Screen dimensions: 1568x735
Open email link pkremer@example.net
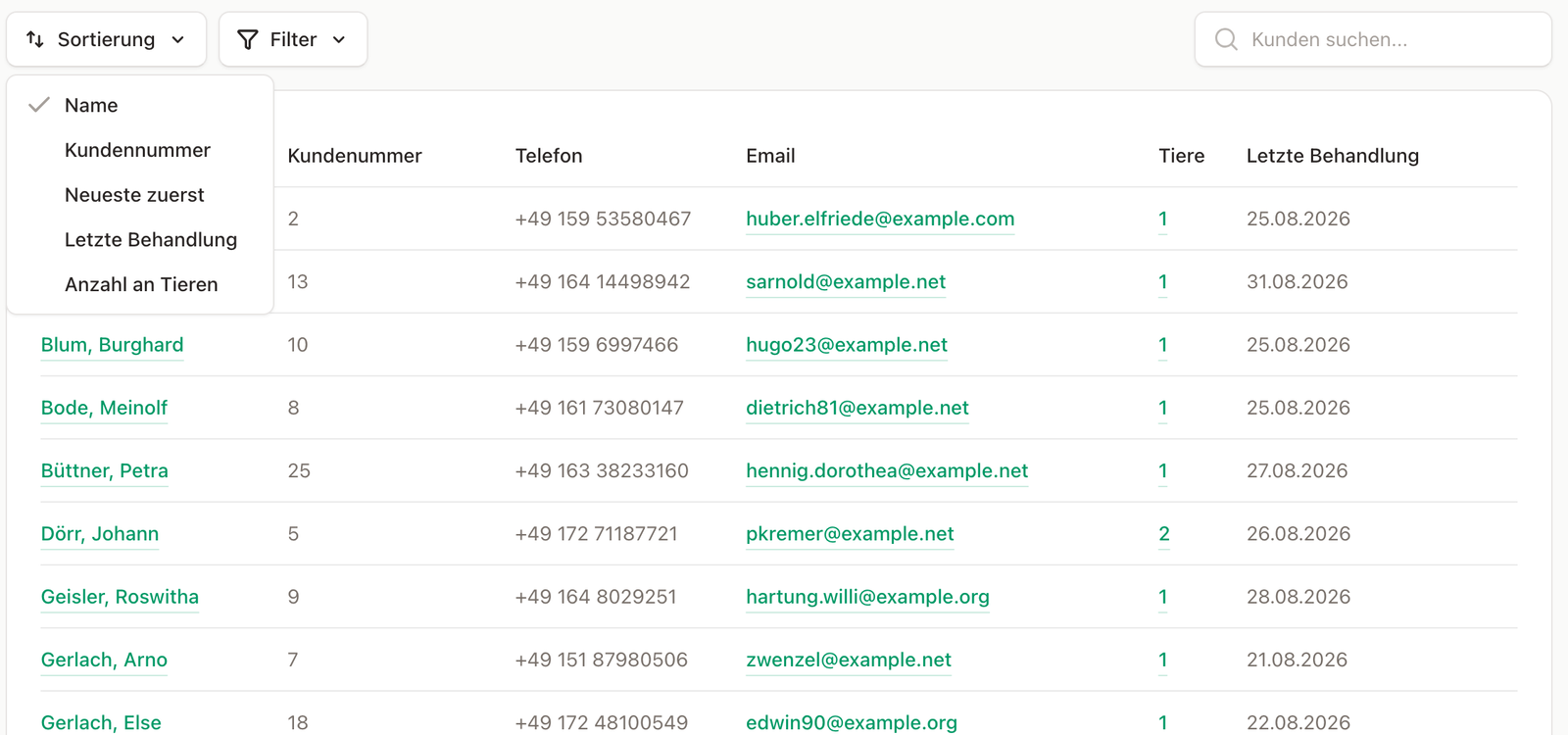click(850, 534)
